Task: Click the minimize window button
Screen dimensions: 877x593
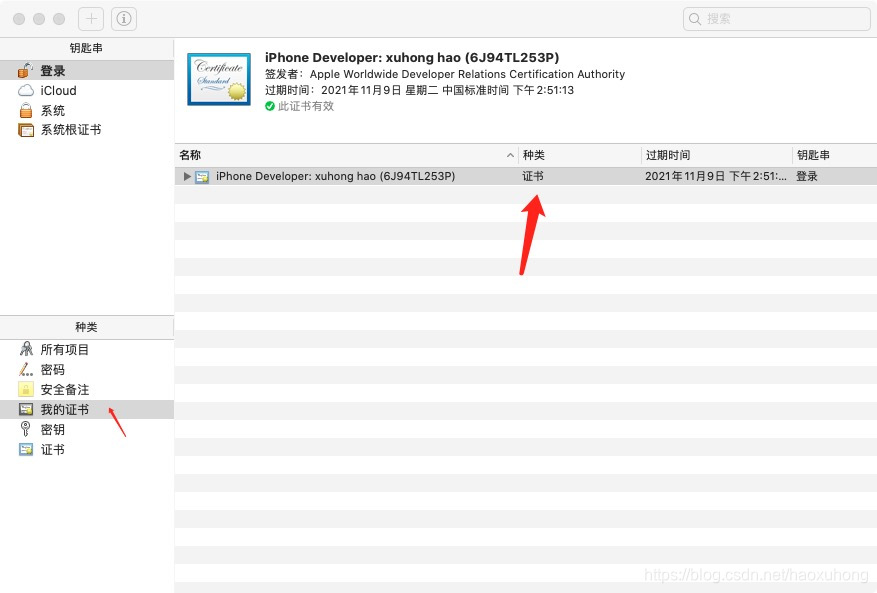Action: pos(39,19)
